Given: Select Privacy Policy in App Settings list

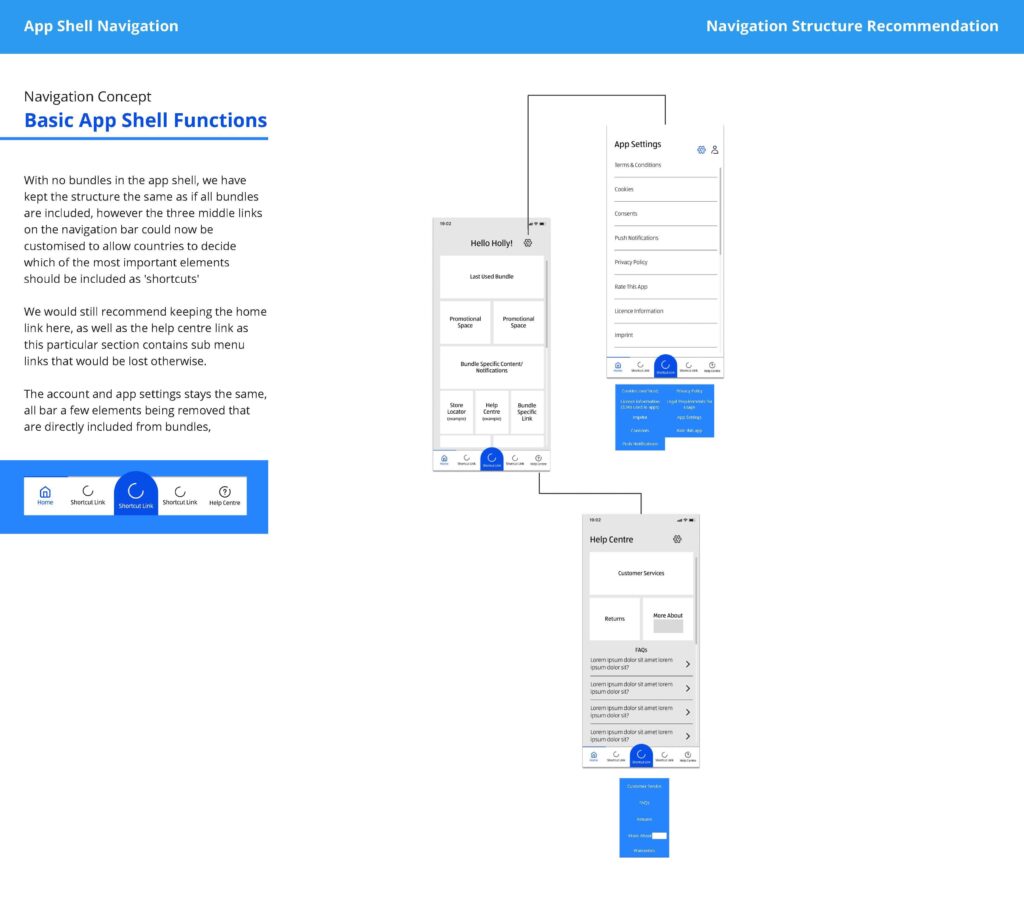Looking at the screenshot, I should (x=631, y=262).
